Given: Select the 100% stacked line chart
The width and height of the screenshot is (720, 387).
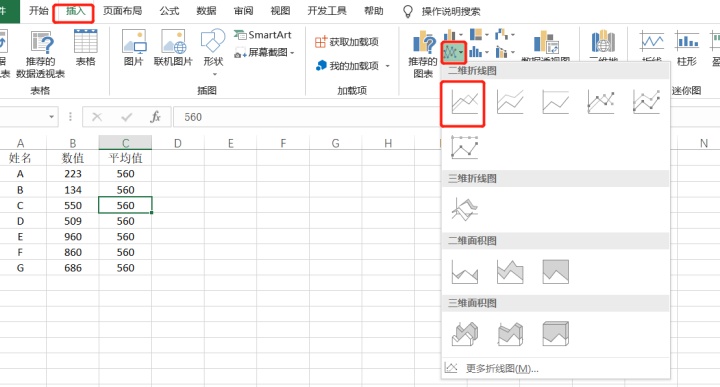Looking at the screenshot, I should (555, 102).
